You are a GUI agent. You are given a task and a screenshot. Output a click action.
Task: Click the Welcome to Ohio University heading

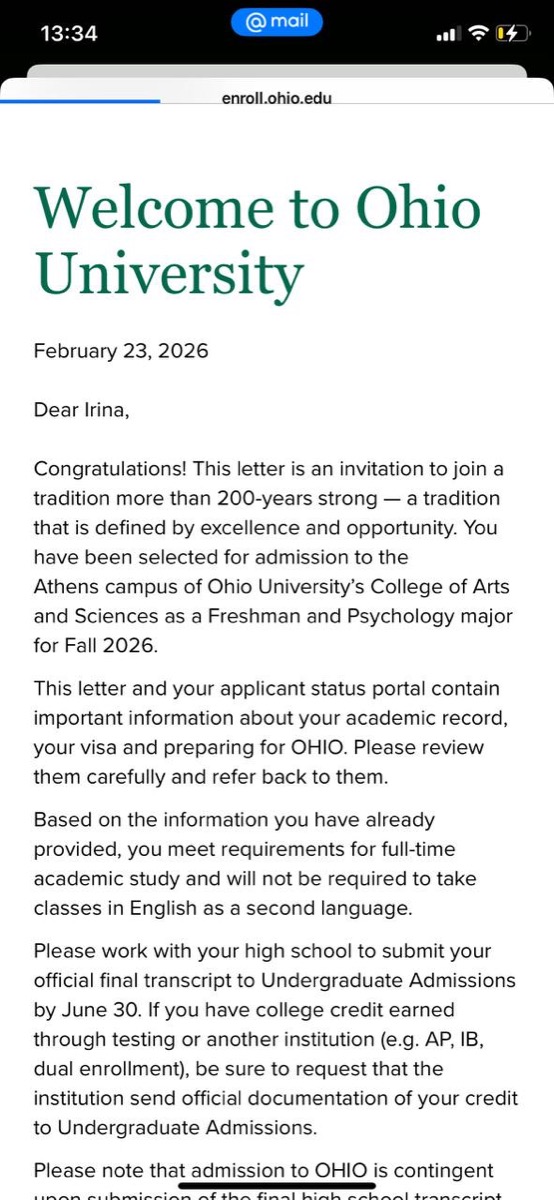tap(257, 241)
